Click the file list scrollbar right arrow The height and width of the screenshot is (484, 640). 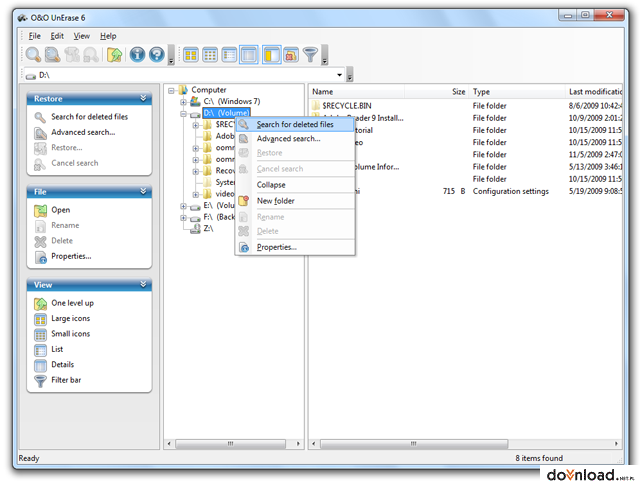point(616,444)
